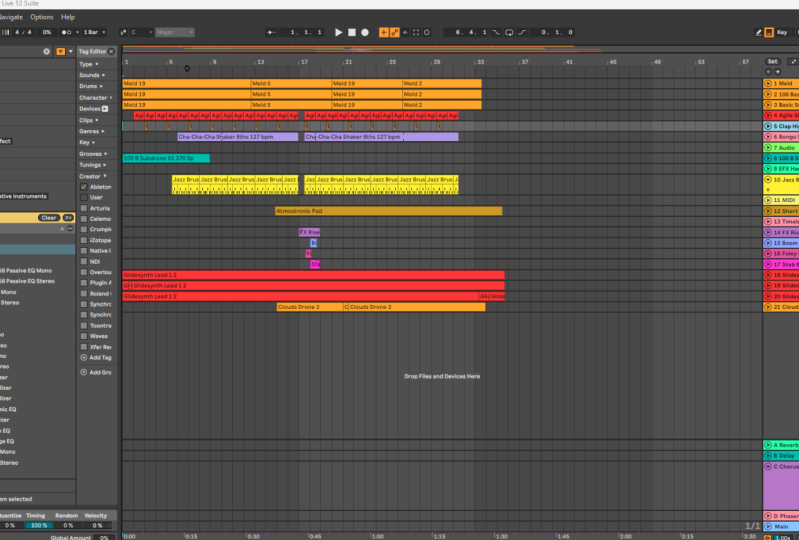Unfold track 1 Meld triangle
The width and height of the screenshot is (799, 540).
click(x=768, y=83)
